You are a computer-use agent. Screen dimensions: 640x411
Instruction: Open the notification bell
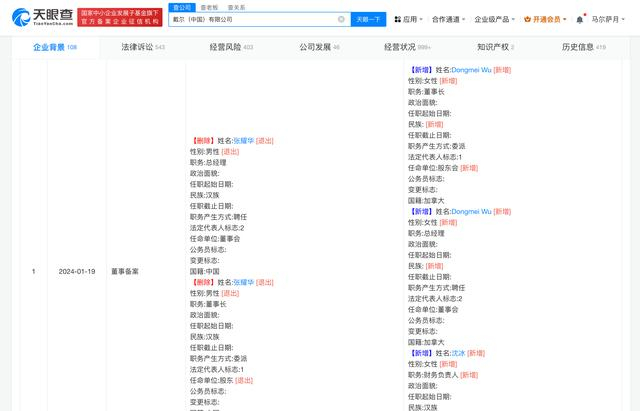[580, 19]
